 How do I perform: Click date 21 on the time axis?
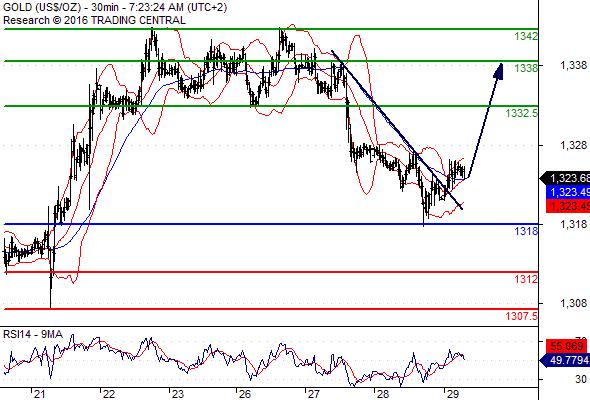click(40, 394)
